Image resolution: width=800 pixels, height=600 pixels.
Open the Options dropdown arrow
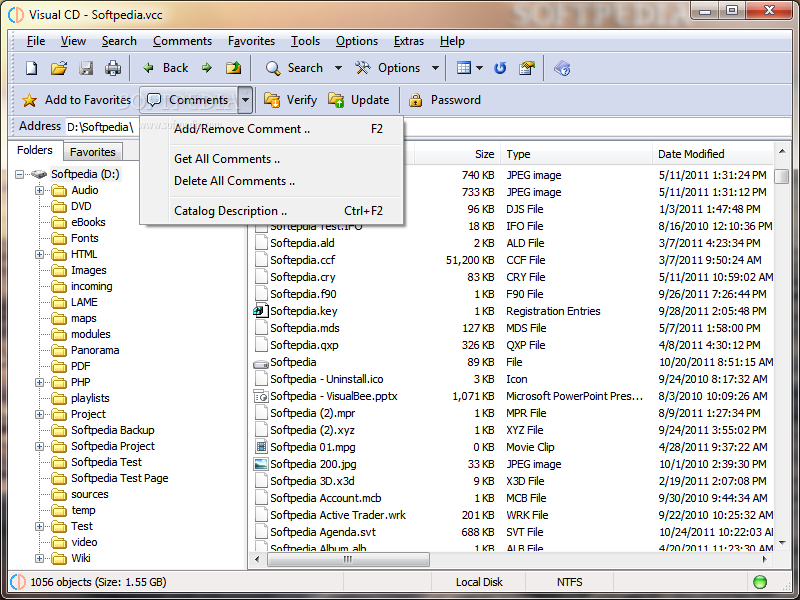click(435, 68)
